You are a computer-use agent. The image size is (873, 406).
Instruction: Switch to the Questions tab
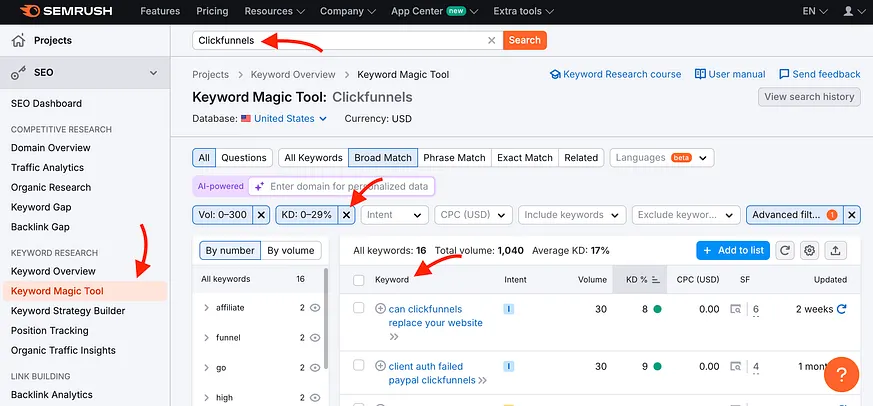[244, 158]
